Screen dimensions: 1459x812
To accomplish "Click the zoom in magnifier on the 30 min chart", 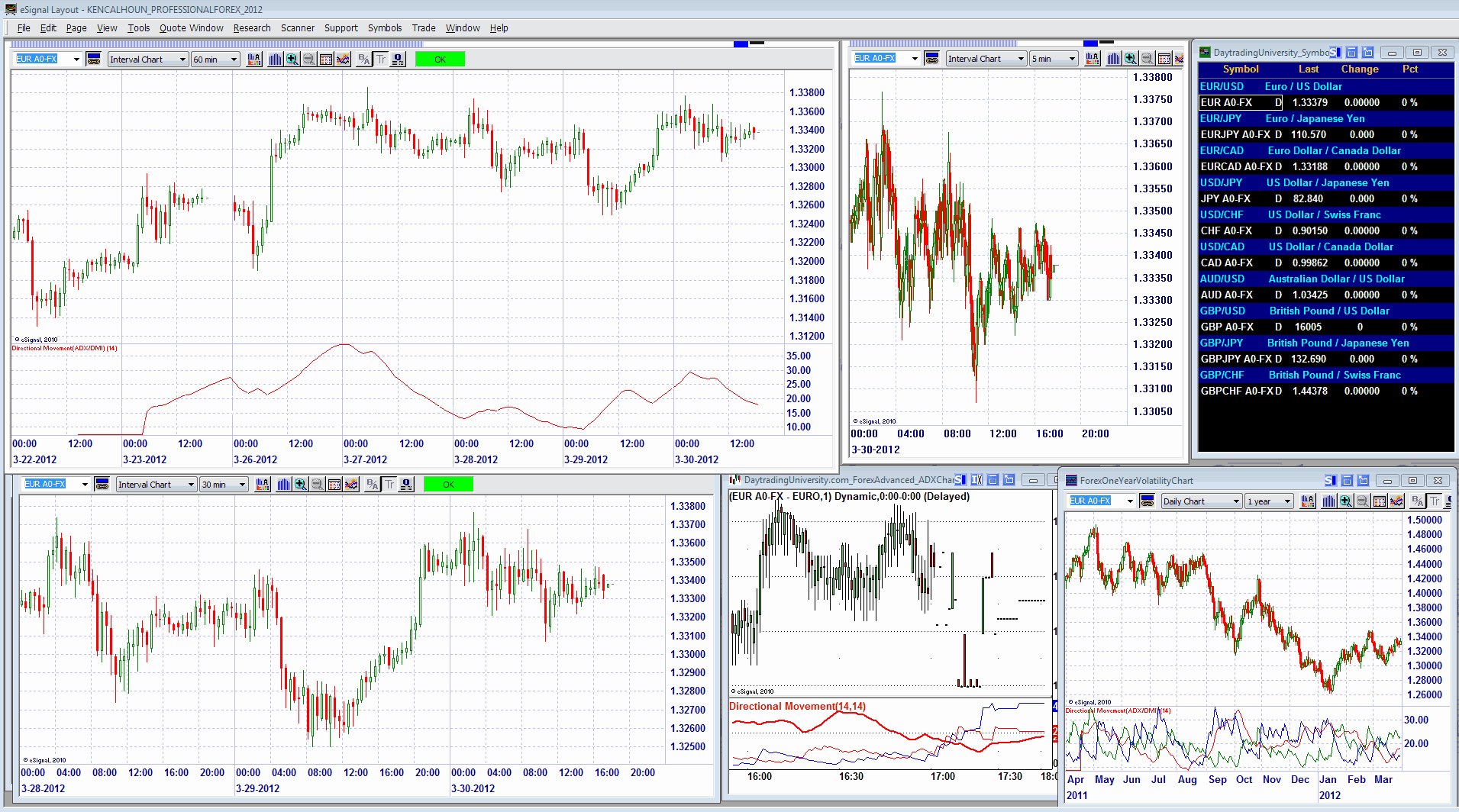I will click(x=301, y=485).
